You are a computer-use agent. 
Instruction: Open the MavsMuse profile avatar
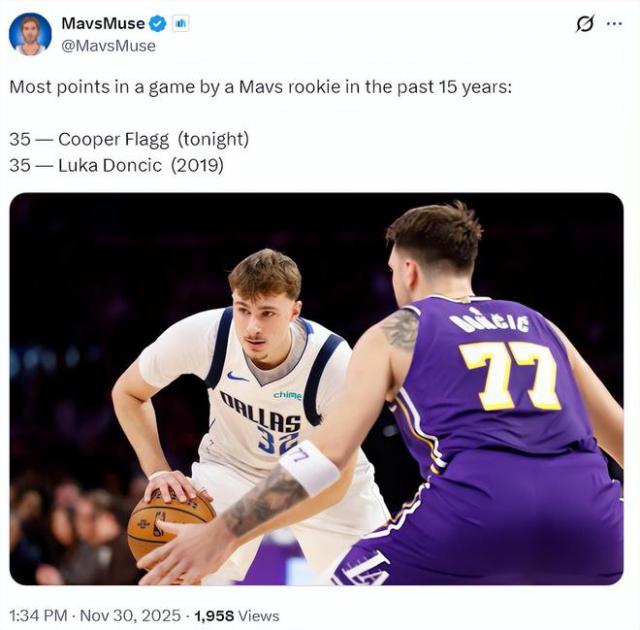click(x=30, y=34)
